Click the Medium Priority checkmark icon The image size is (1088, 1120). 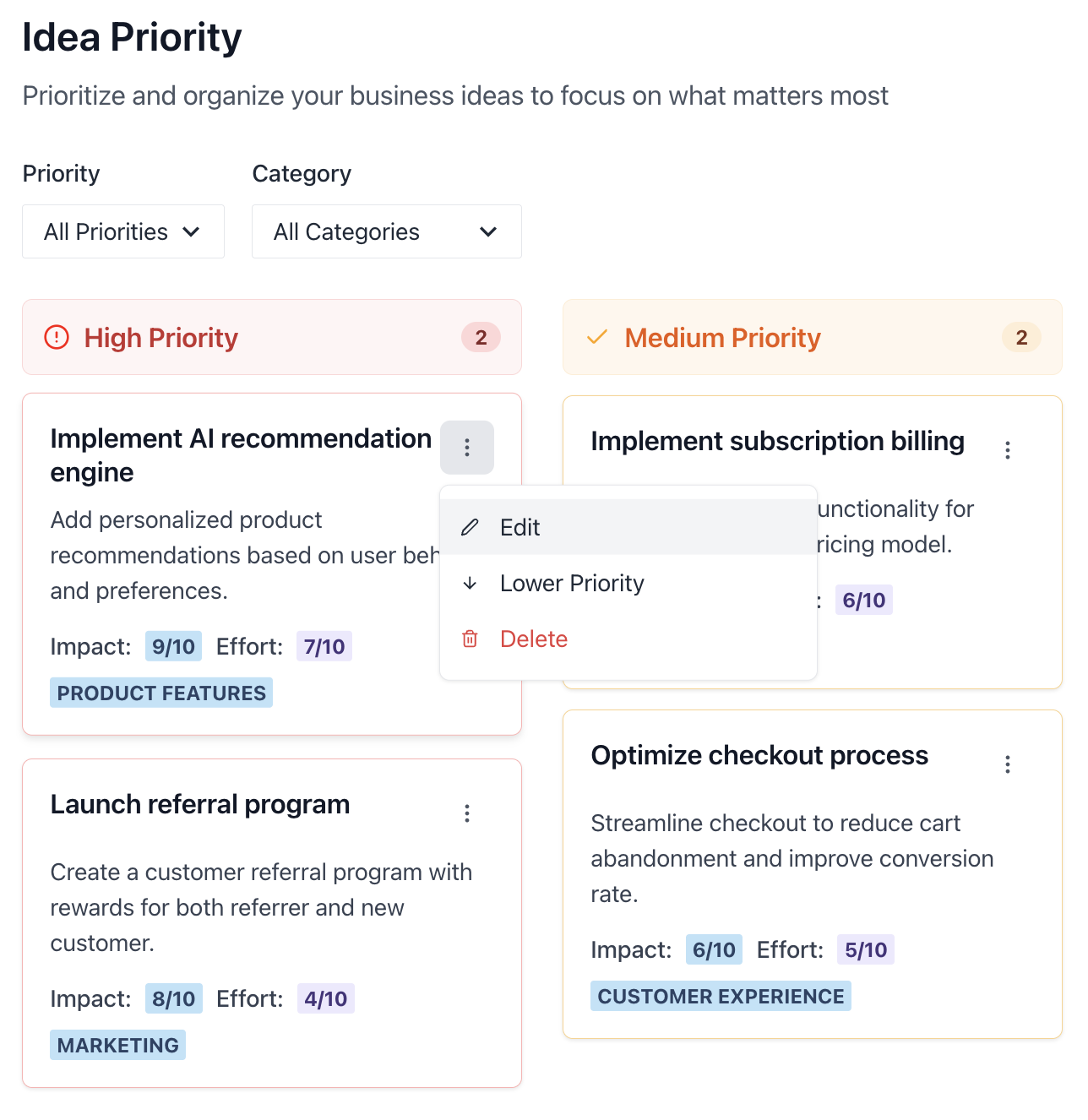click(597, 338)
